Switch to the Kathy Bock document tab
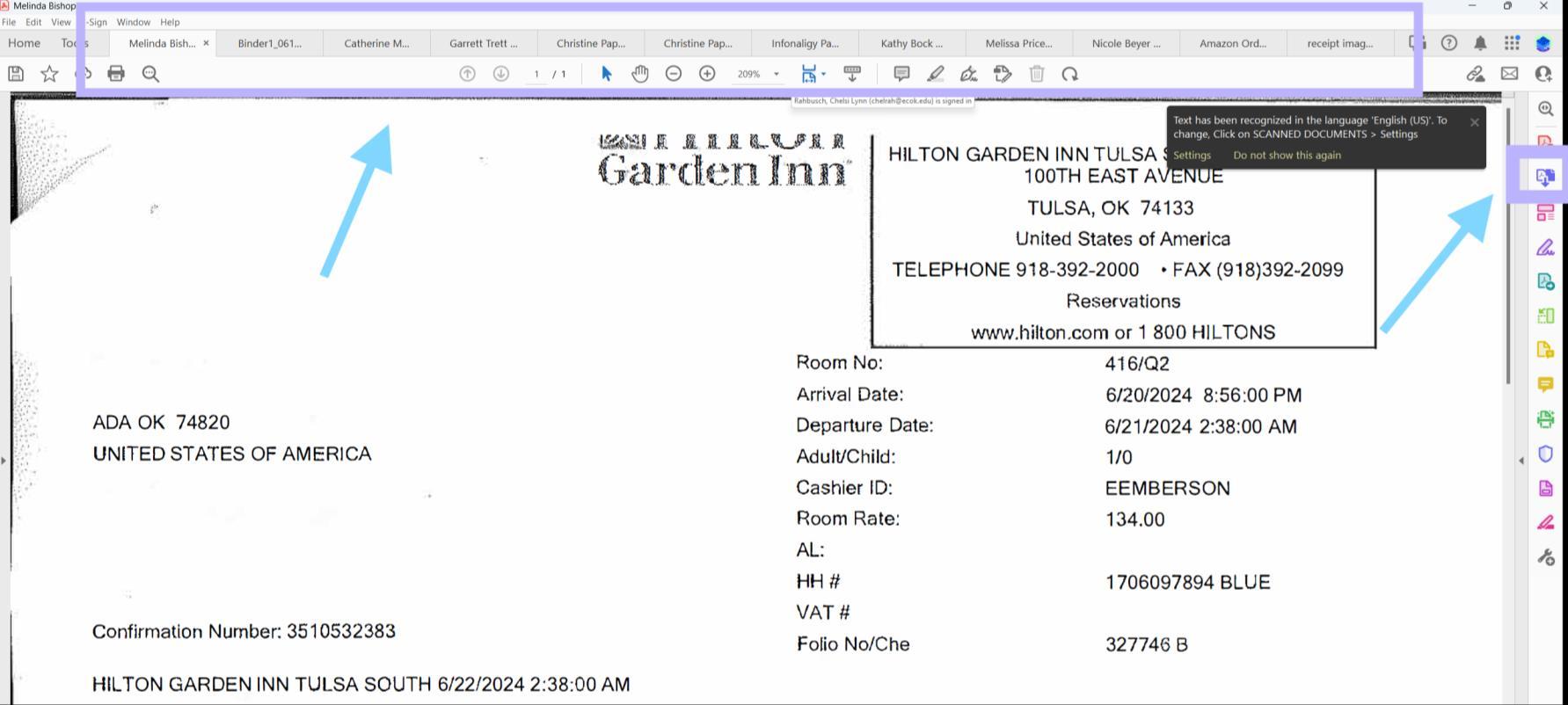Screen dimensions: 1568x705 click(x=912, y=43)
